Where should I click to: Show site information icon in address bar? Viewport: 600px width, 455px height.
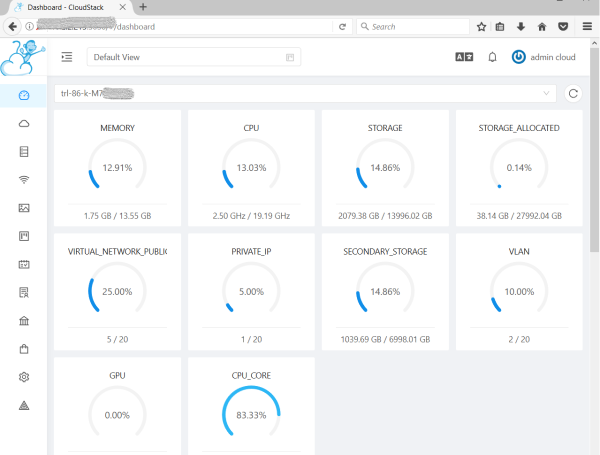[x=29, y=26]
